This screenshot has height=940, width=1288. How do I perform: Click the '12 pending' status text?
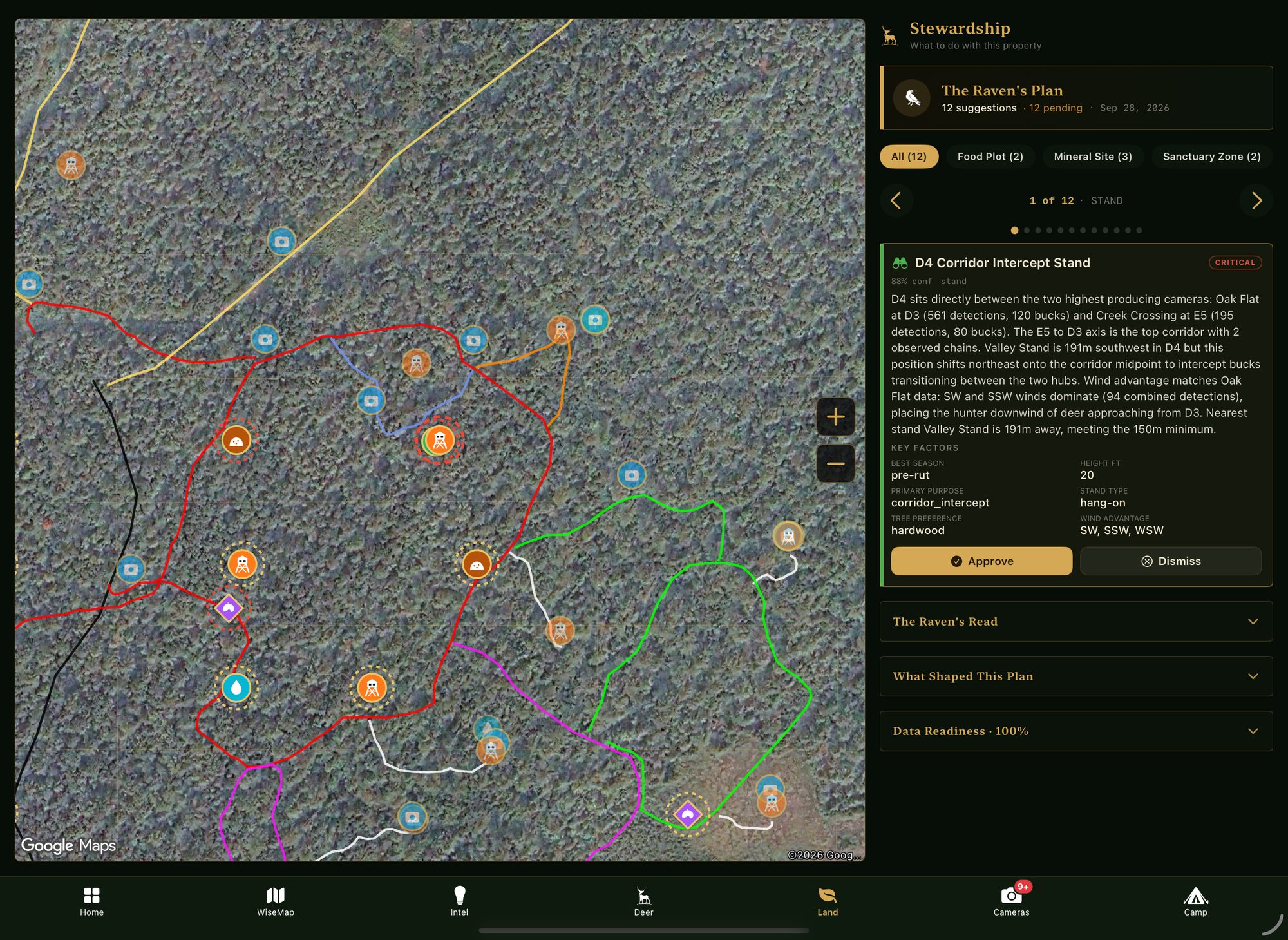1056,108
